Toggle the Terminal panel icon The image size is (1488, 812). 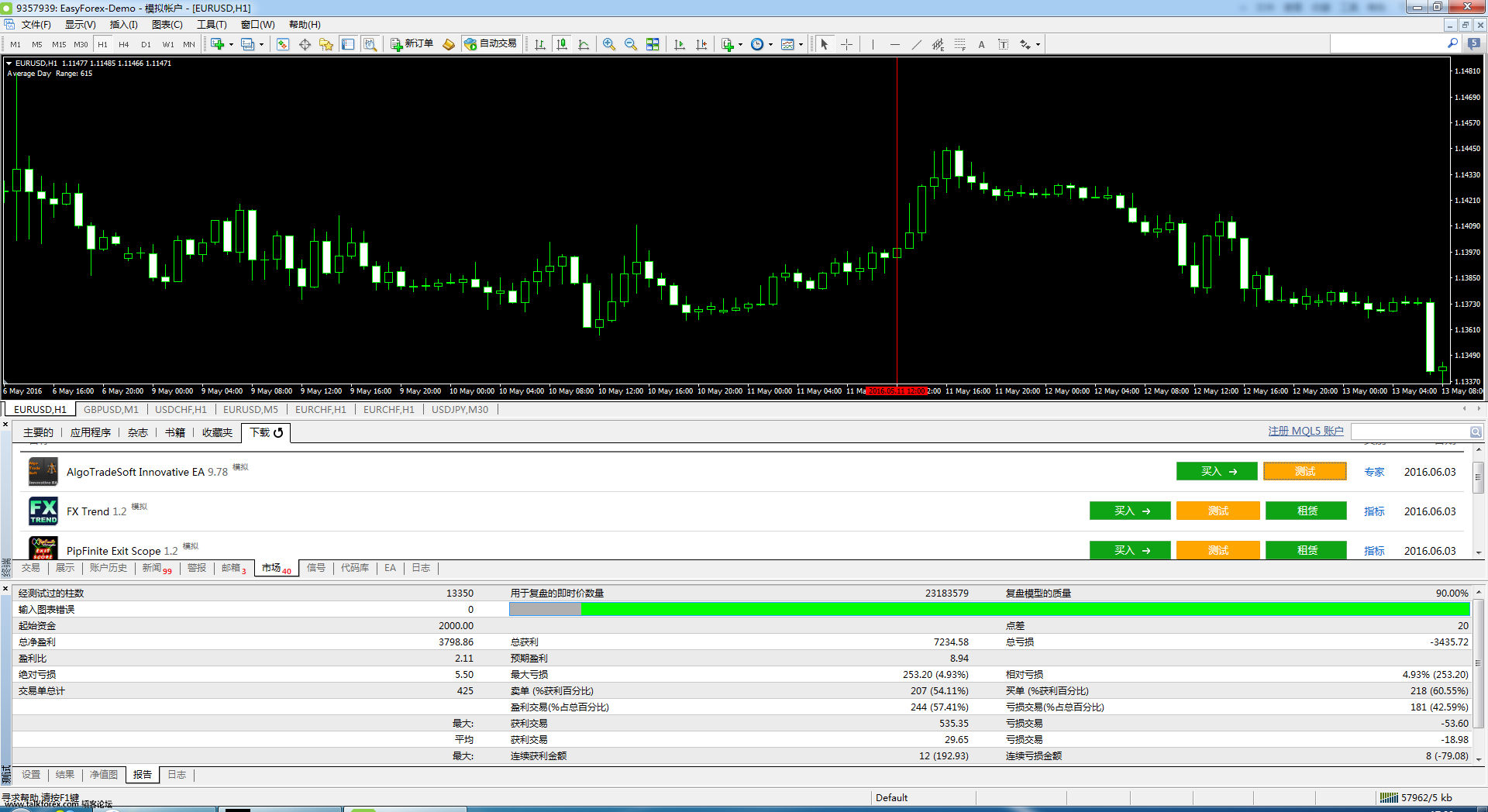pos(348,44)
